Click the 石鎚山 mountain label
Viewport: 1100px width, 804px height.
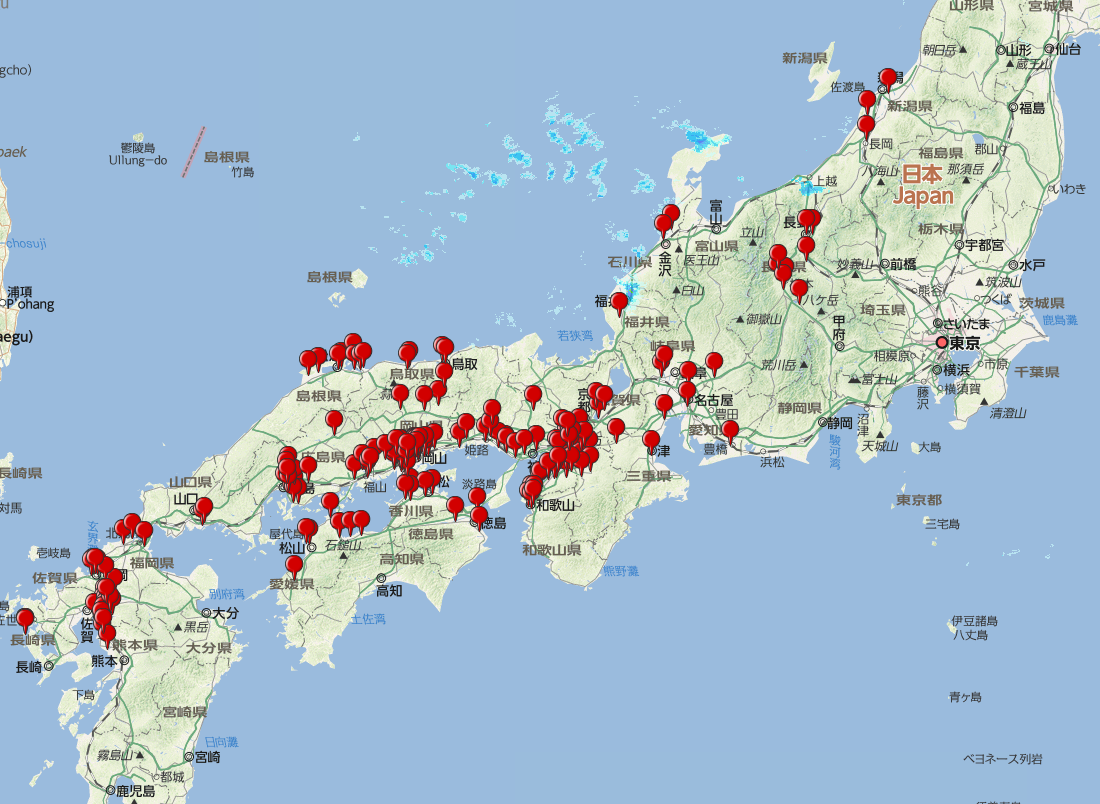[x=344, y=544]
